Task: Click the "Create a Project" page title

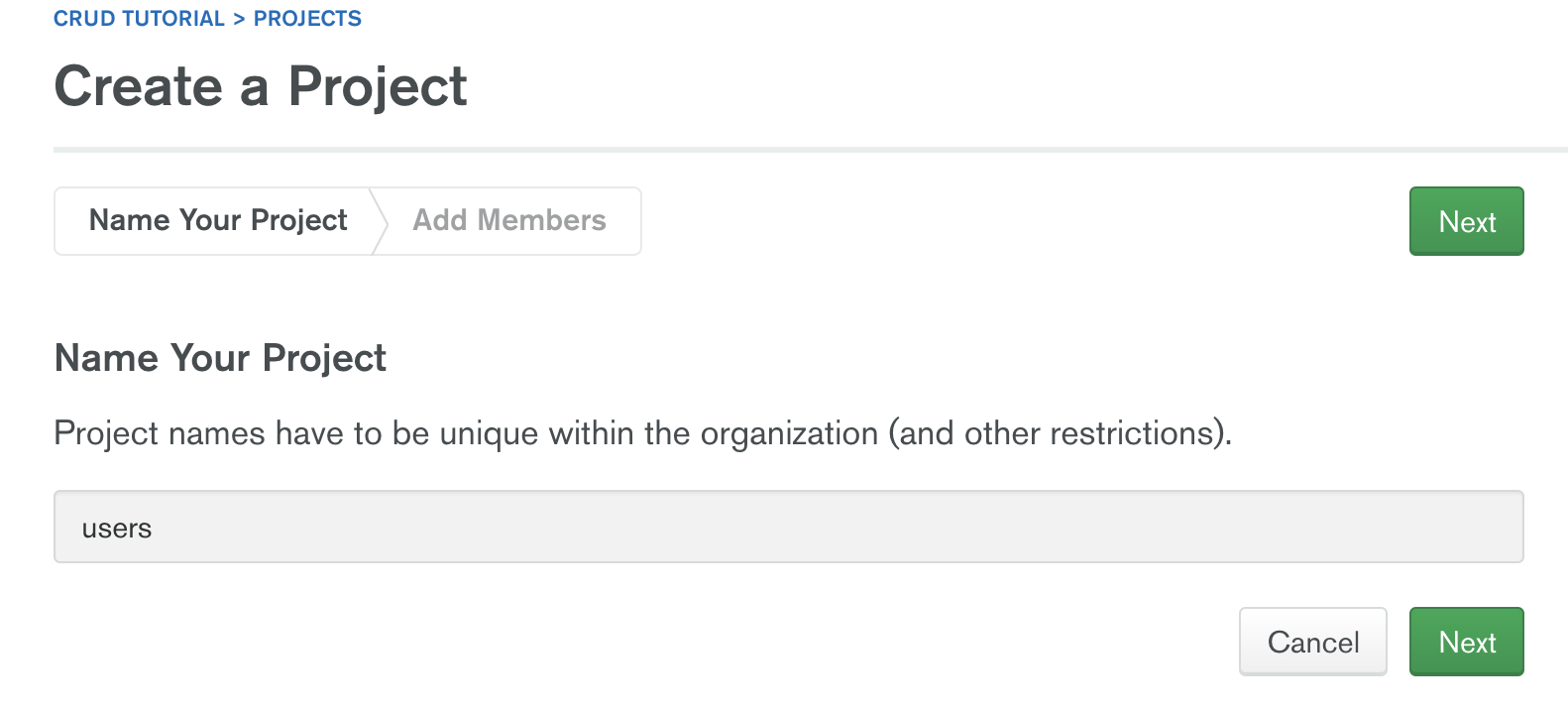Action: (260, 86)
